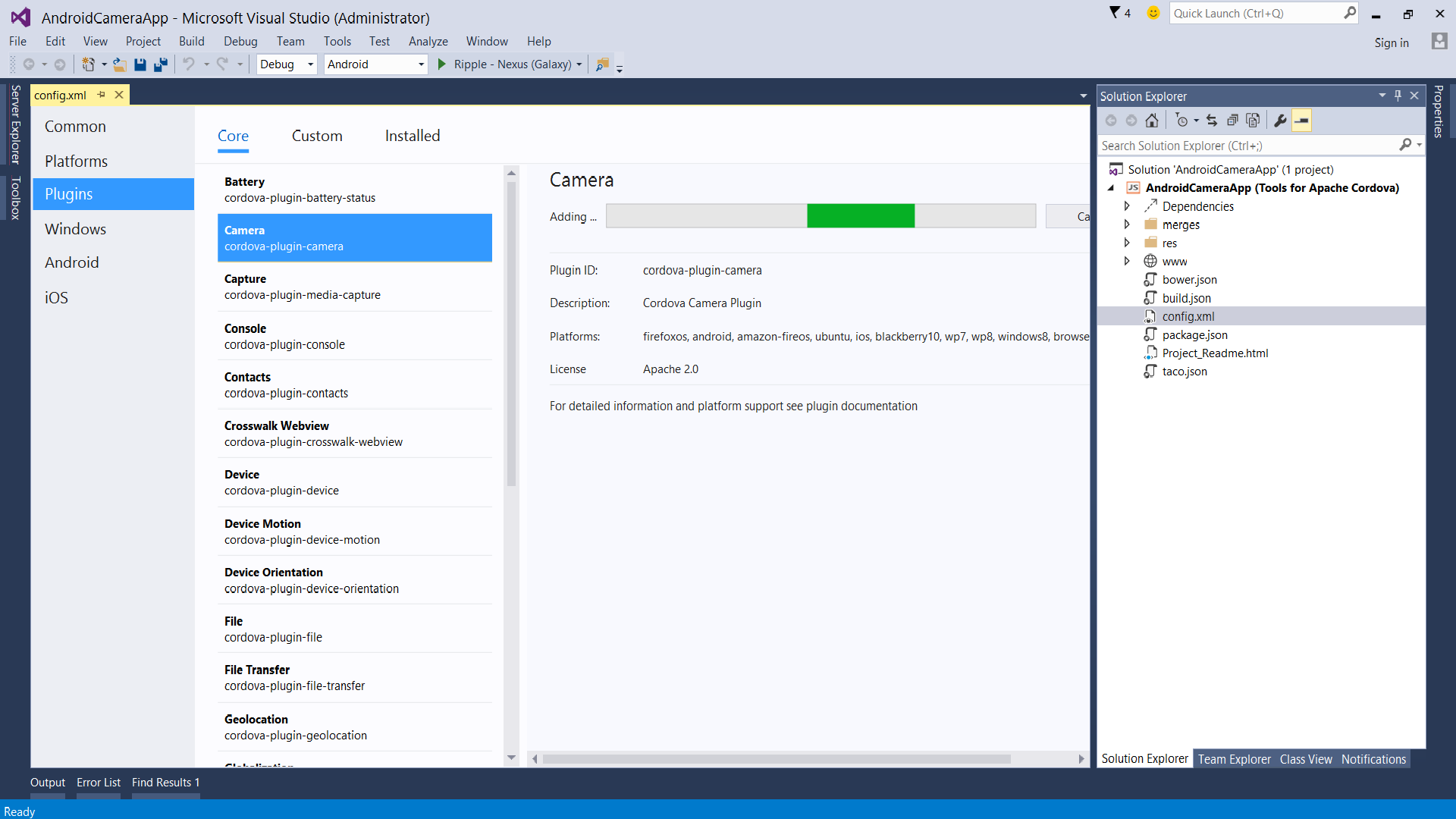This screenshot has height=819, width=1456.
Task: Click the feedback smiley face icon
Action: pyautogui.click(x=1153, y=13)
